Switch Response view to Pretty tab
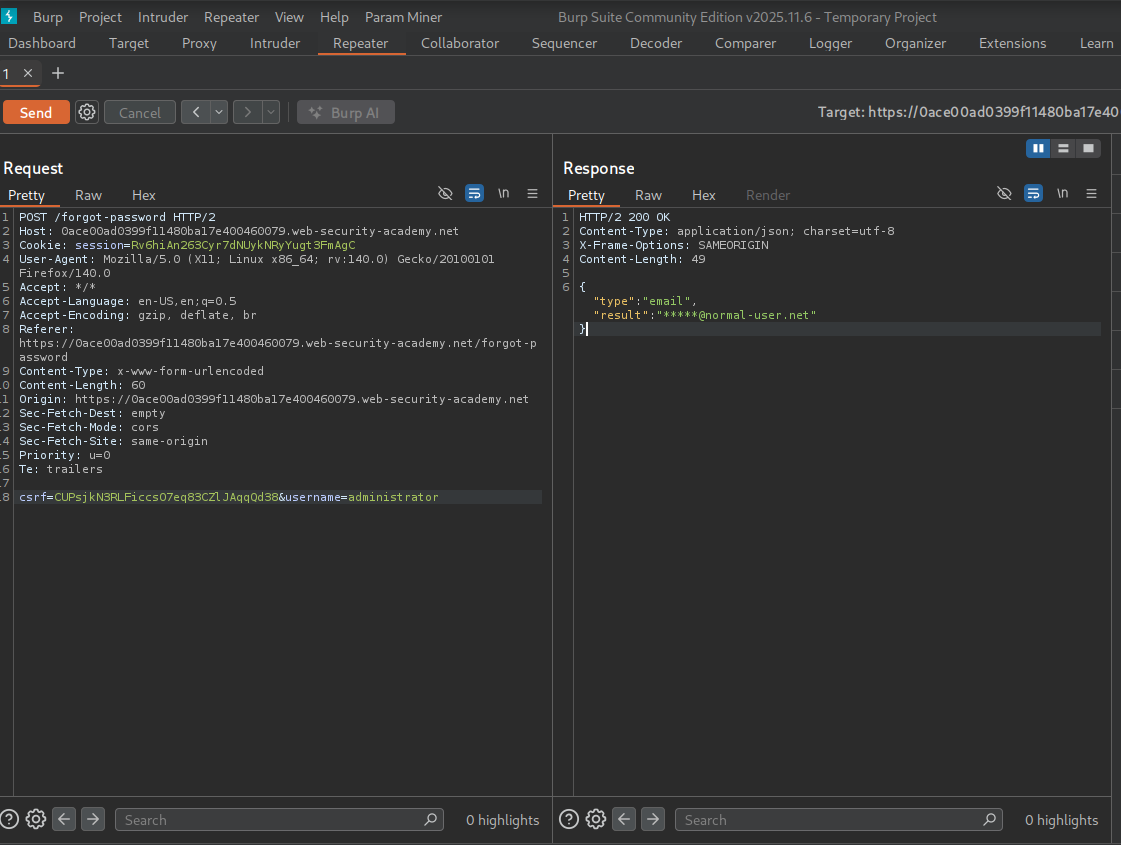 (x=586, y=195)
